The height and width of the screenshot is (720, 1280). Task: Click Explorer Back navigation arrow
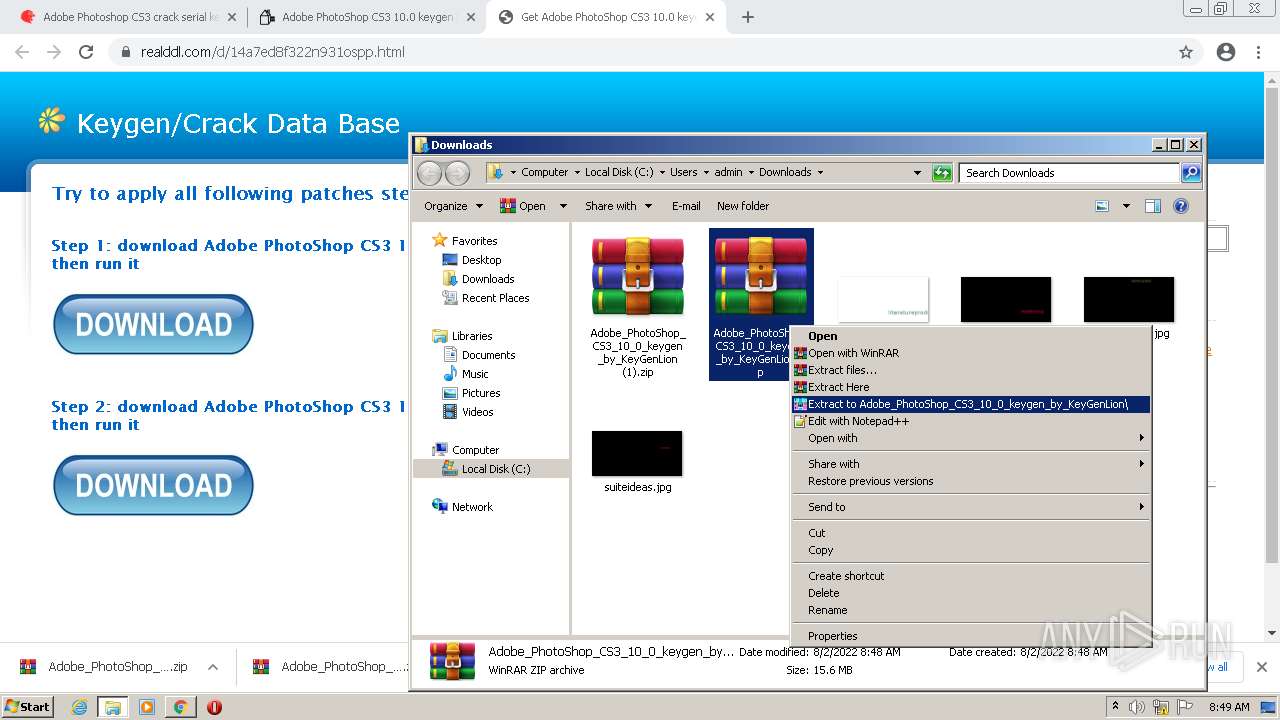pos(429,172)
